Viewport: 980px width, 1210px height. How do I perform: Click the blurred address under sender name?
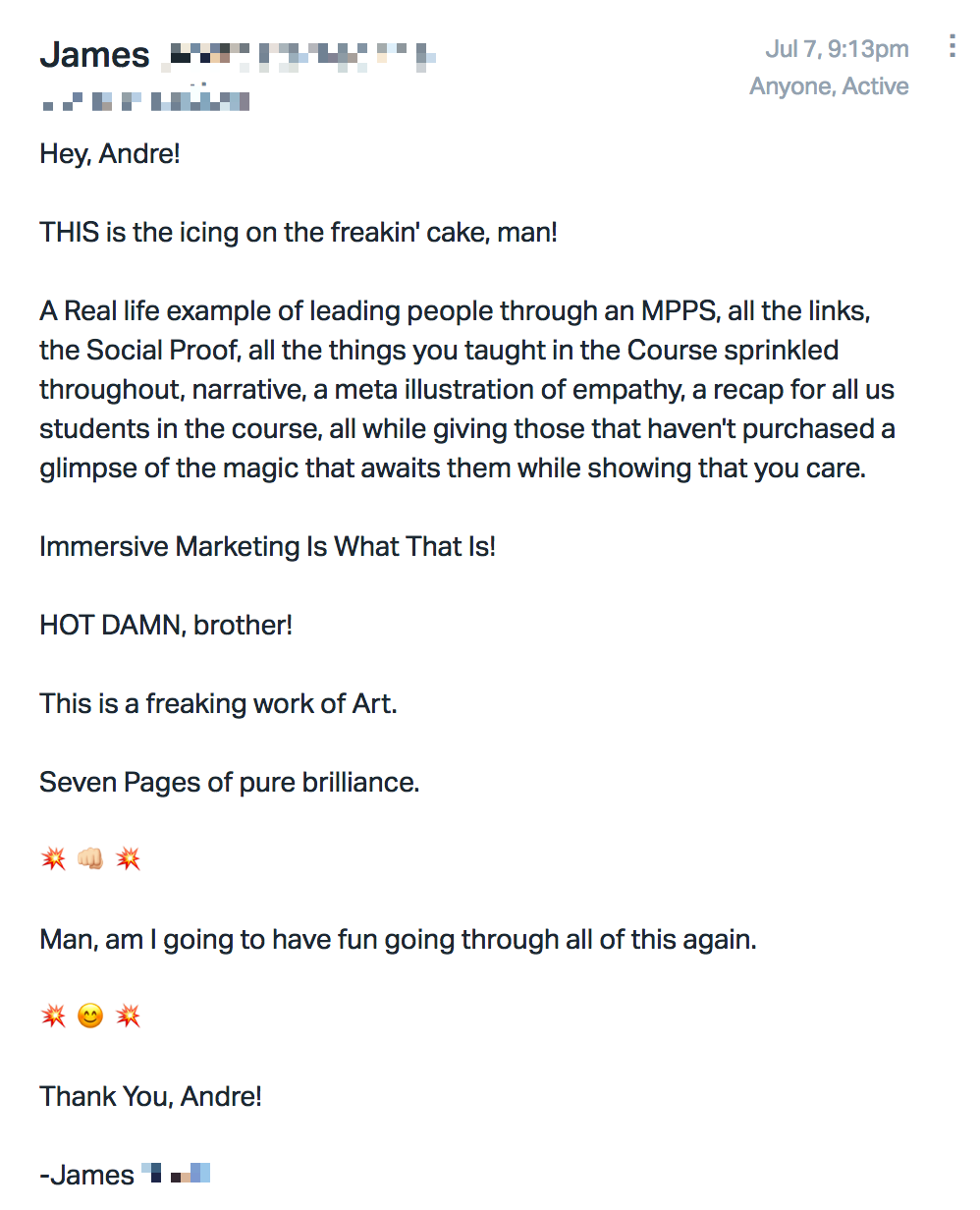coord(144,99)
